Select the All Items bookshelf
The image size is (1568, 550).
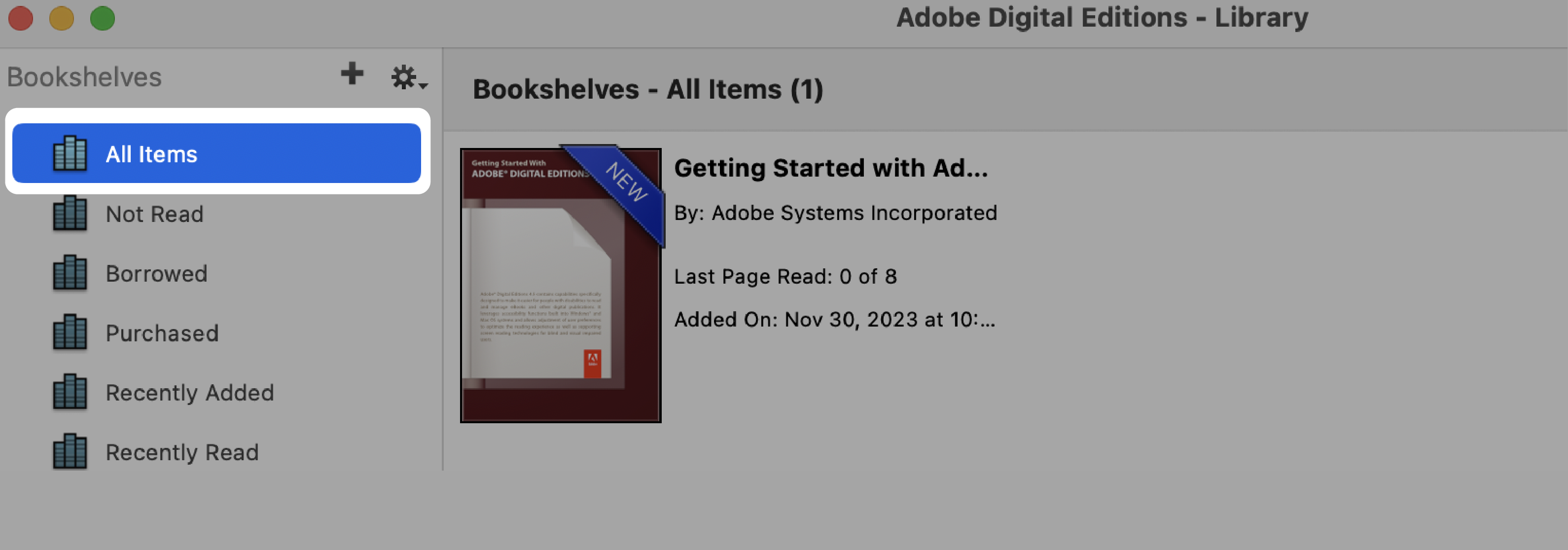pyautogui.click(x=218, y=153)
